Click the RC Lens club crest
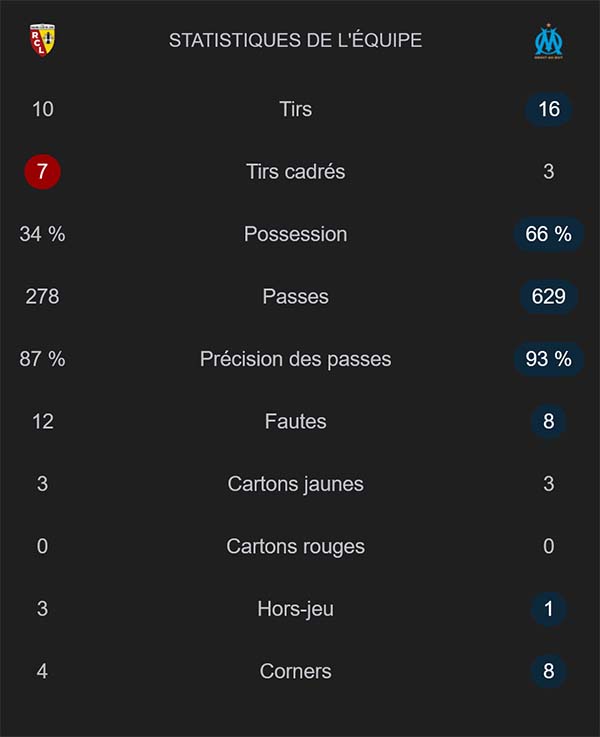The height and width of the screenshot is (737, 600). (42, 40)
